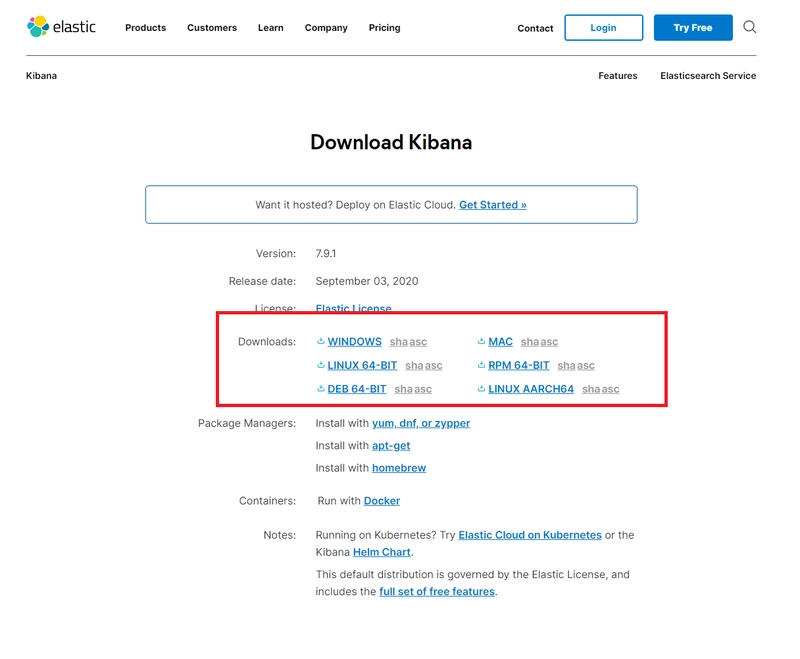800x659 pixels.
Task: Open the Customers menu
Action: (x=212, y=28)
